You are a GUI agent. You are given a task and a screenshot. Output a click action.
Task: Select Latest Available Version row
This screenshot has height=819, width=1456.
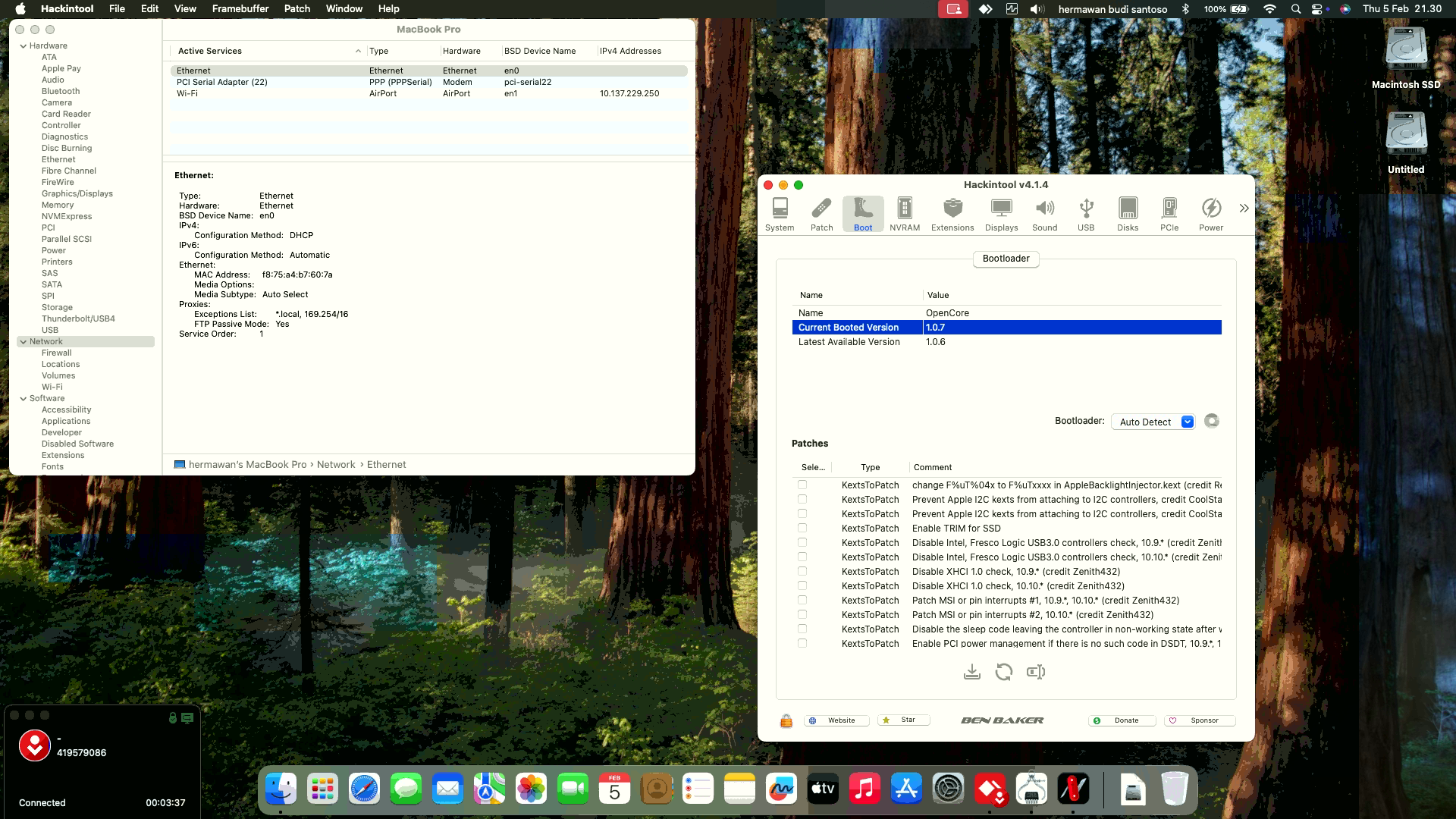[x=1007, y=342]
